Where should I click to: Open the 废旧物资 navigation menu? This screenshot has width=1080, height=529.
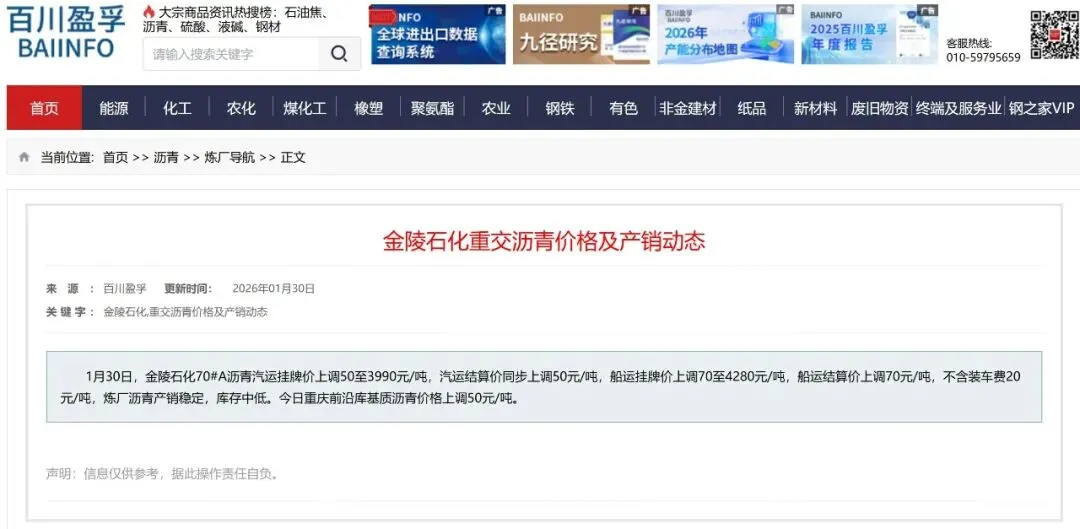879,108
